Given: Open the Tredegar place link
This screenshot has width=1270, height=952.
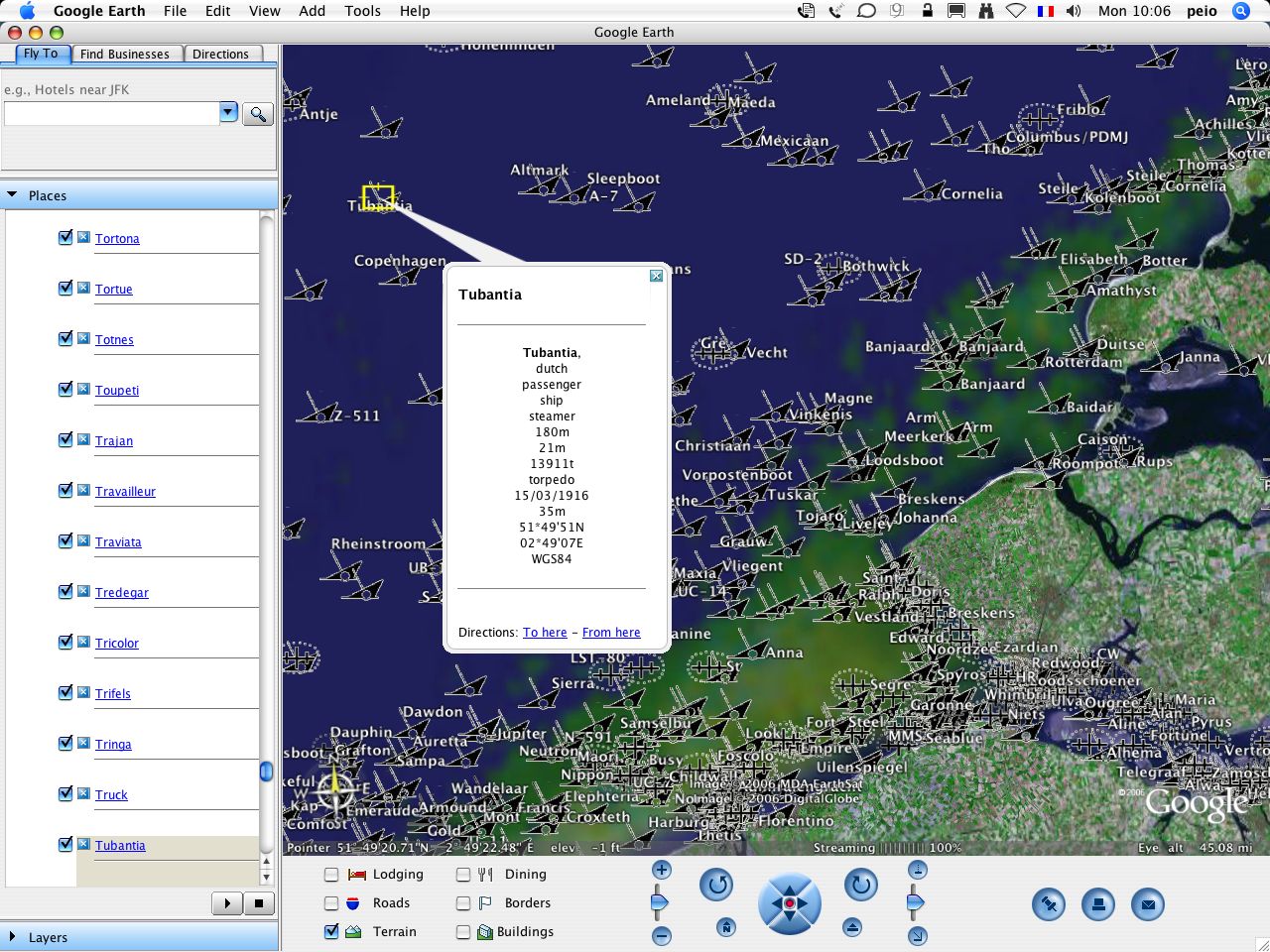Looking at the screenshot, I should (122, 592).
